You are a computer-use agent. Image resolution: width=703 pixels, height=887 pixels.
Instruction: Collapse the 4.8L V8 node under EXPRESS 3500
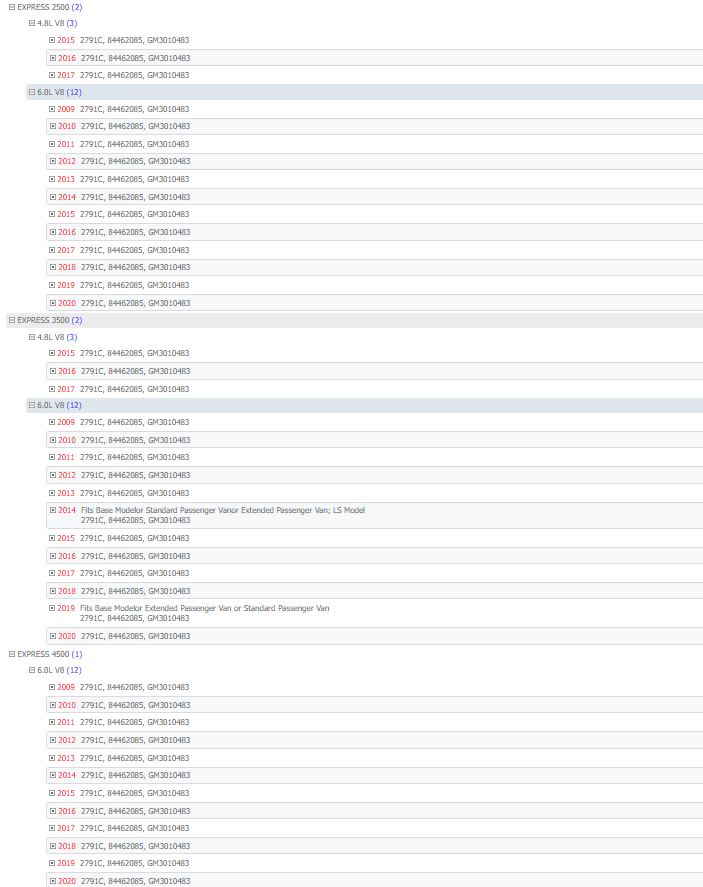click(x=32, y=337)
